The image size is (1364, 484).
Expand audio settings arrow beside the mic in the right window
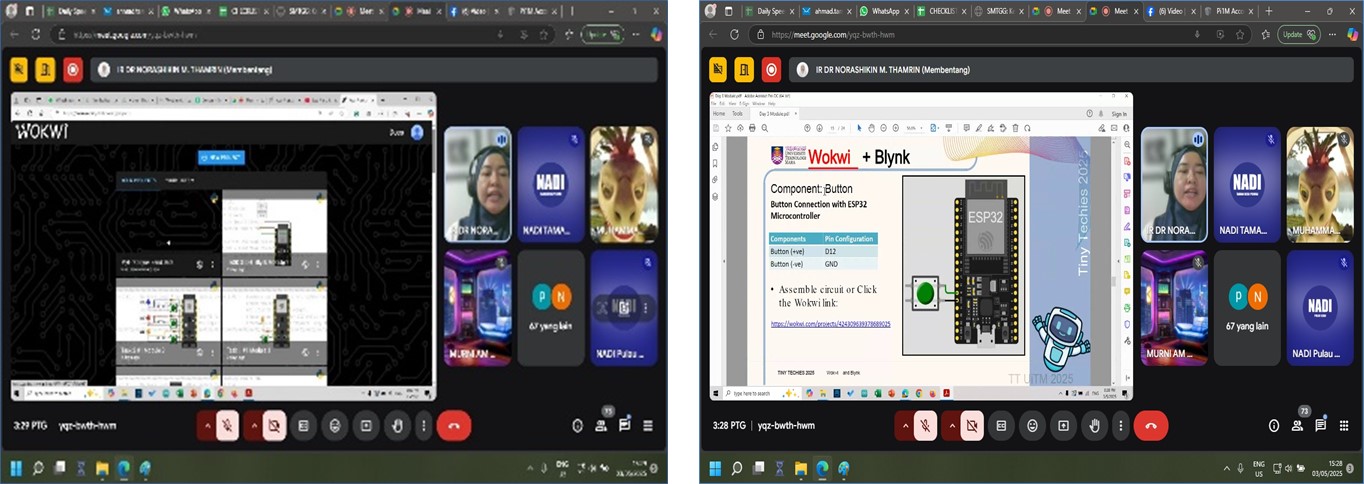coord(906,426)
